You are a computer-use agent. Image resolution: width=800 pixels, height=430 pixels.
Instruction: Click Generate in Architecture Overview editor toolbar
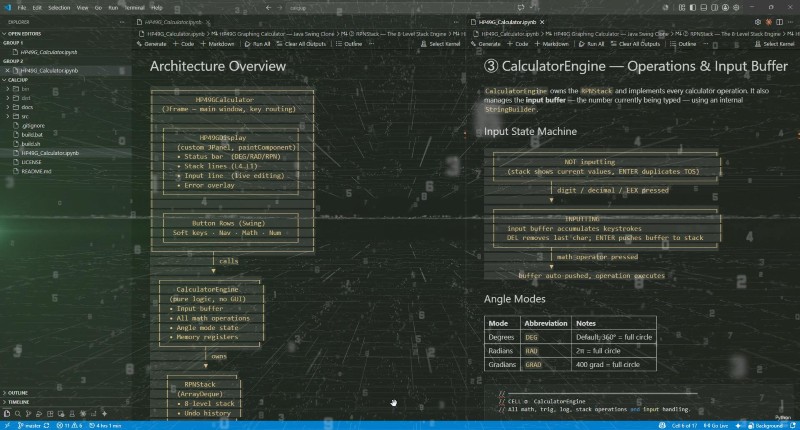[x=152, y=44]
